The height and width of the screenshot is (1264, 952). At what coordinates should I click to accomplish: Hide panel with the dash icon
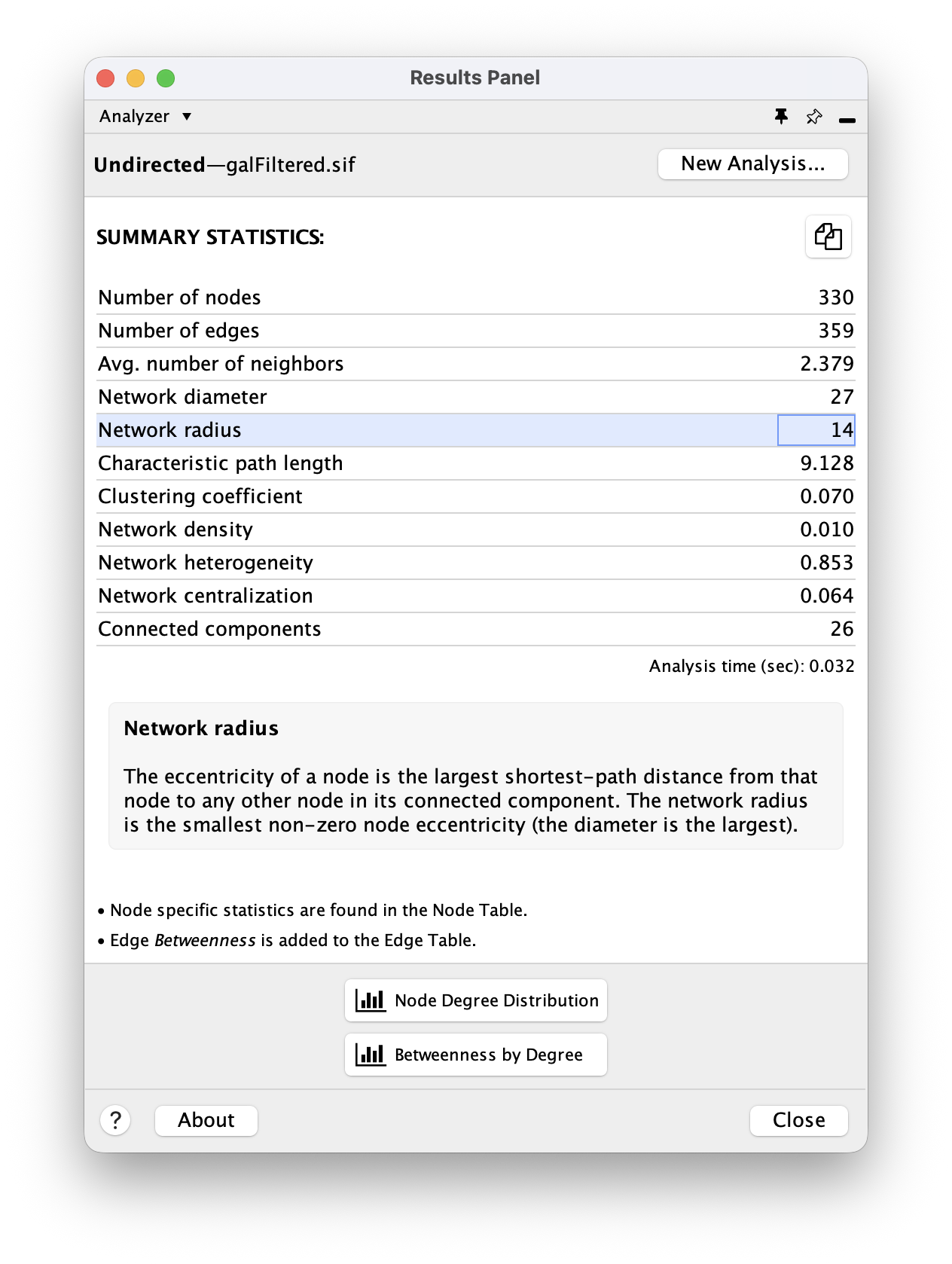tap(847, 120)
